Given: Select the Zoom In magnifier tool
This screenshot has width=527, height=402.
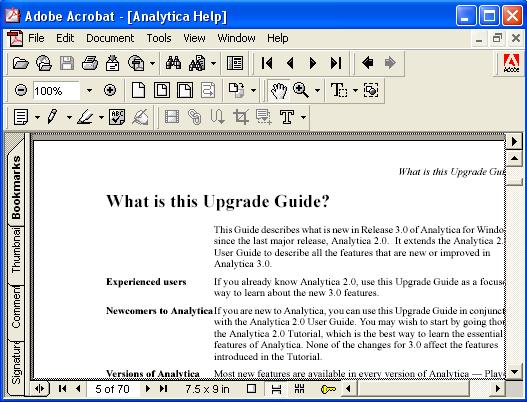Looking at the screenshot, I should (301, 90).
